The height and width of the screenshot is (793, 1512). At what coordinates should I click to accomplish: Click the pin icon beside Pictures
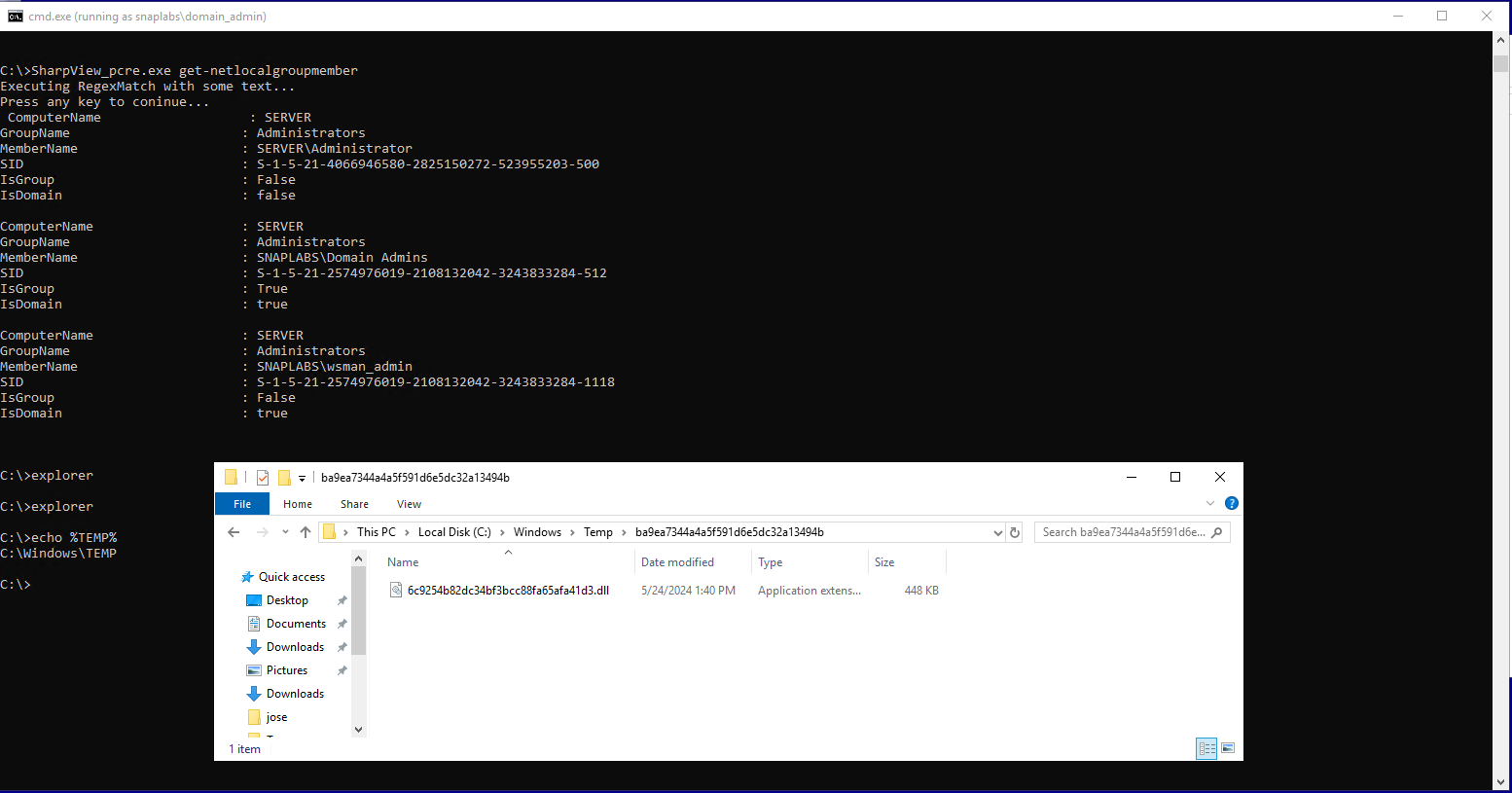[342, 670]
